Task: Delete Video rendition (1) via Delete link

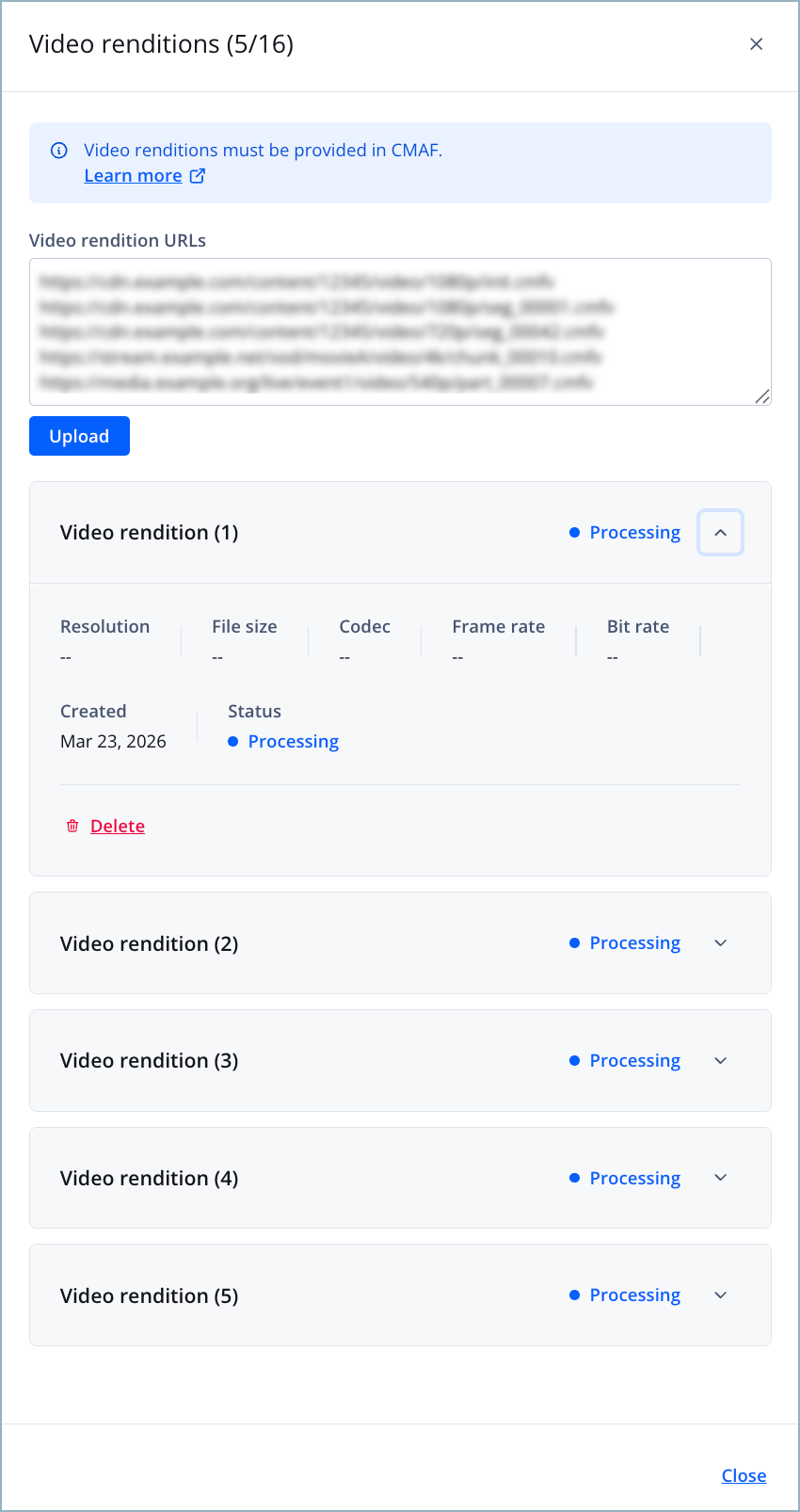Action: point(118,826)
